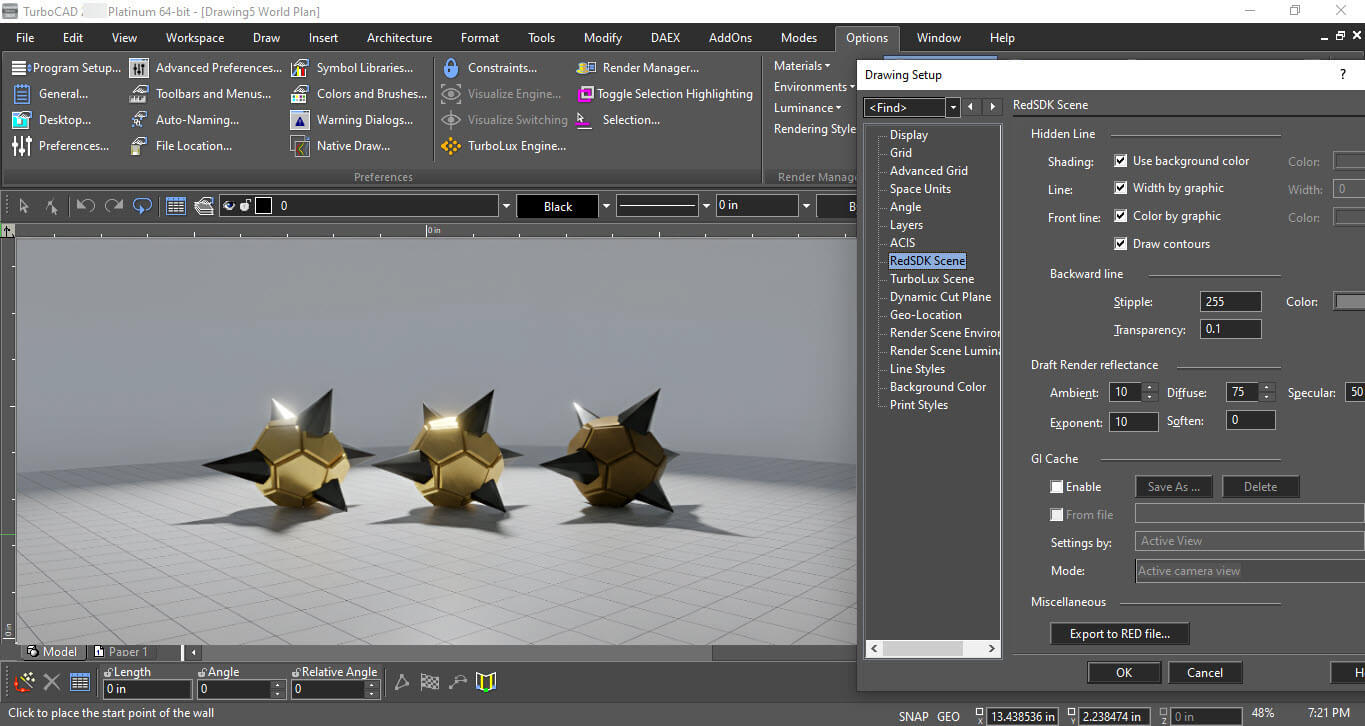Expand the Find combo box dropdown
The height and width of the screenshot is (726, 1365).
pyautogui.click(x=954, y=107)
